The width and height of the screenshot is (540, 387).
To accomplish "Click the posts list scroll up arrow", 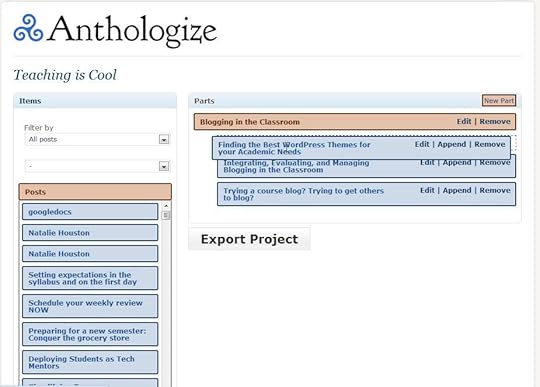I will pyautogui.click(x=166, y=206).
